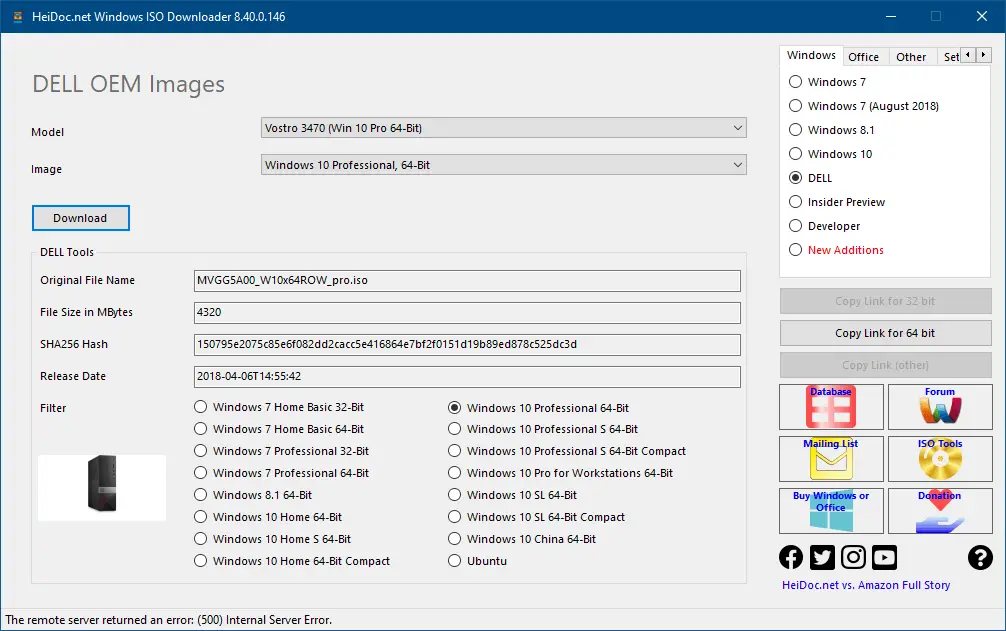Click the Internal Server Error status message
Screen dimensions: 1006x631
point(169,620)
